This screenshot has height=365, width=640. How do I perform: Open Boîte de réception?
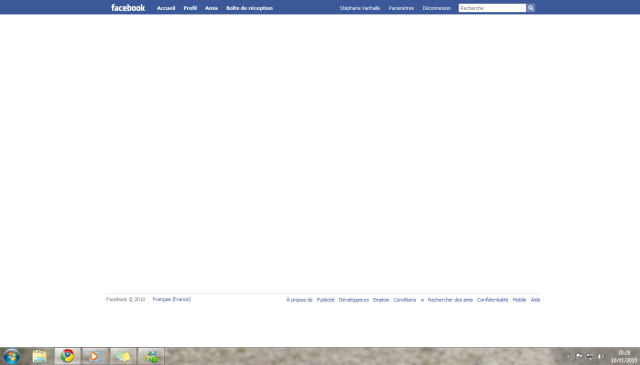[249, 8]
